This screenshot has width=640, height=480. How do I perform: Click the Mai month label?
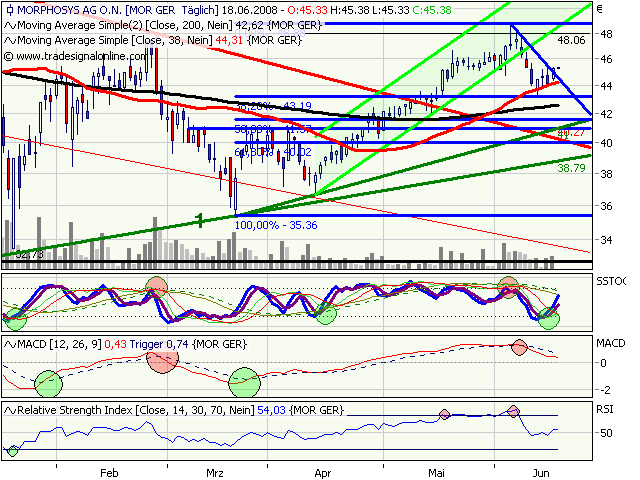pos(436,473)
